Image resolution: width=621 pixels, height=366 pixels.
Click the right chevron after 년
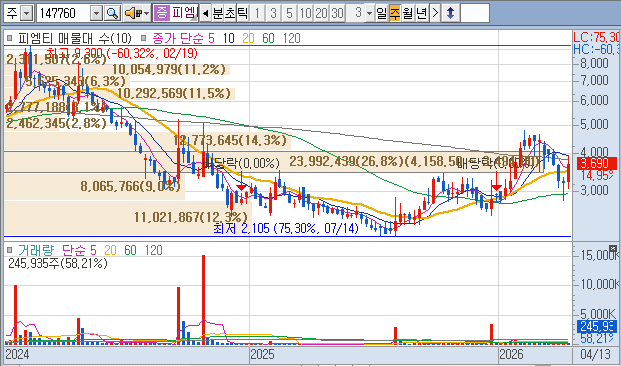(435, 13)
